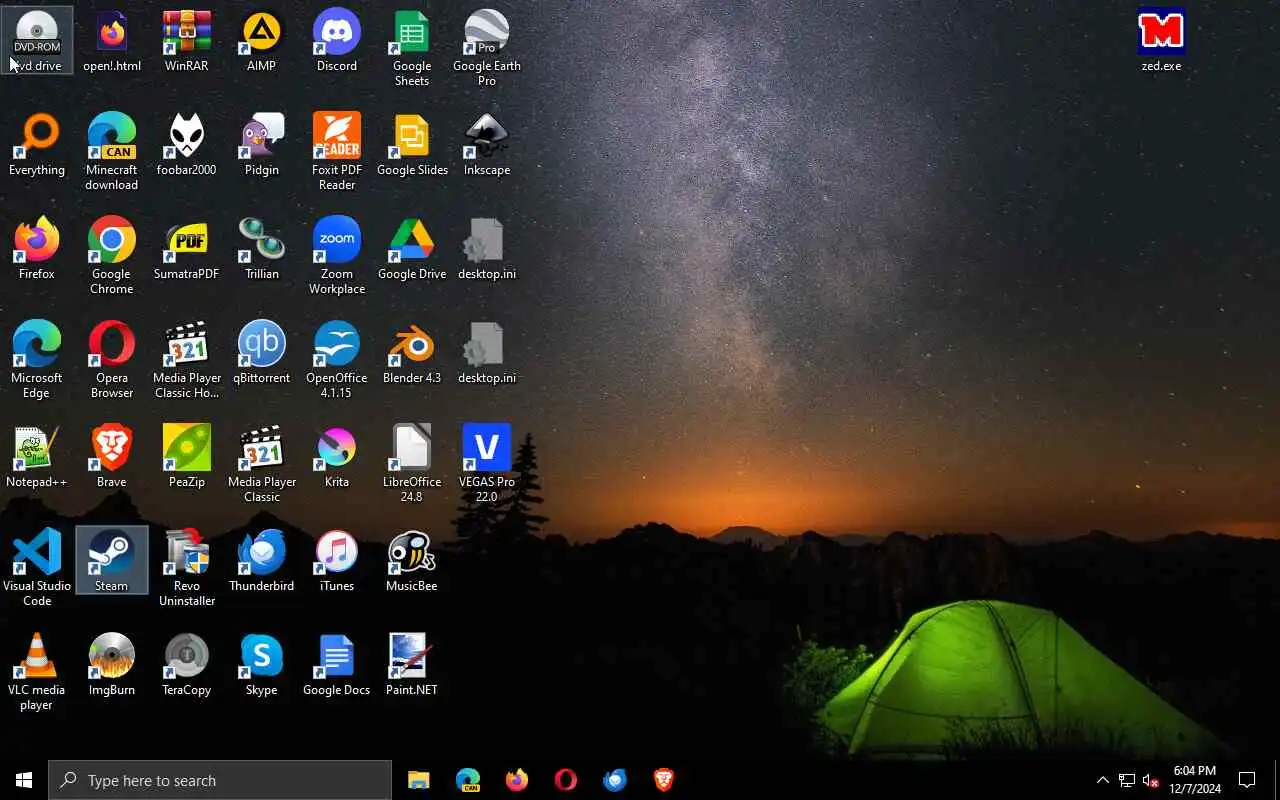Launch Edge Canary from the taskbar

(x=467, y=780)
